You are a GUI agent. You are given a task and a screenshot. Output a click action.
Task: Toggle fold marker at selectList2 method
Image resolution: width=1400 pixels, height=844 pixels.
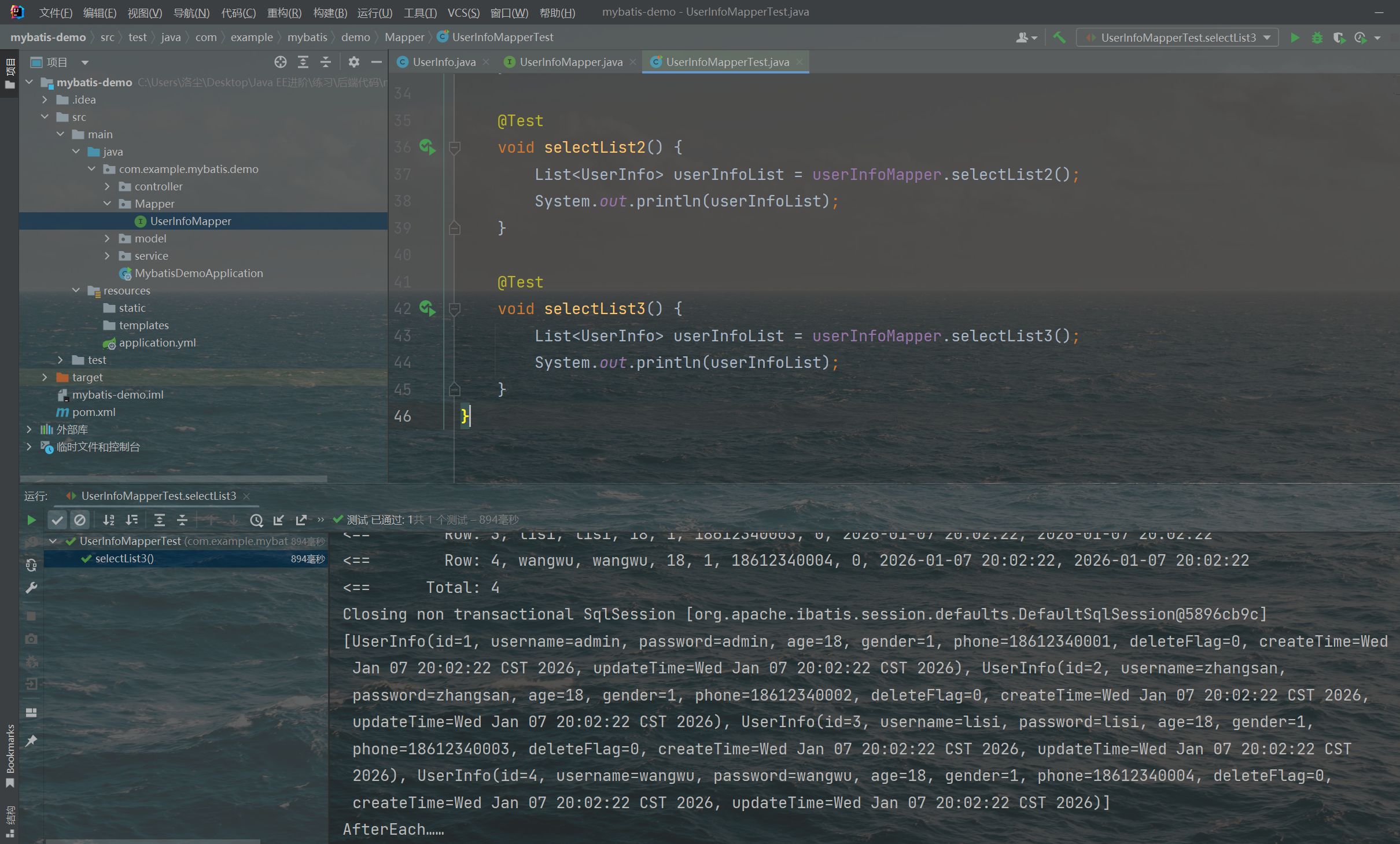[455, 148]
